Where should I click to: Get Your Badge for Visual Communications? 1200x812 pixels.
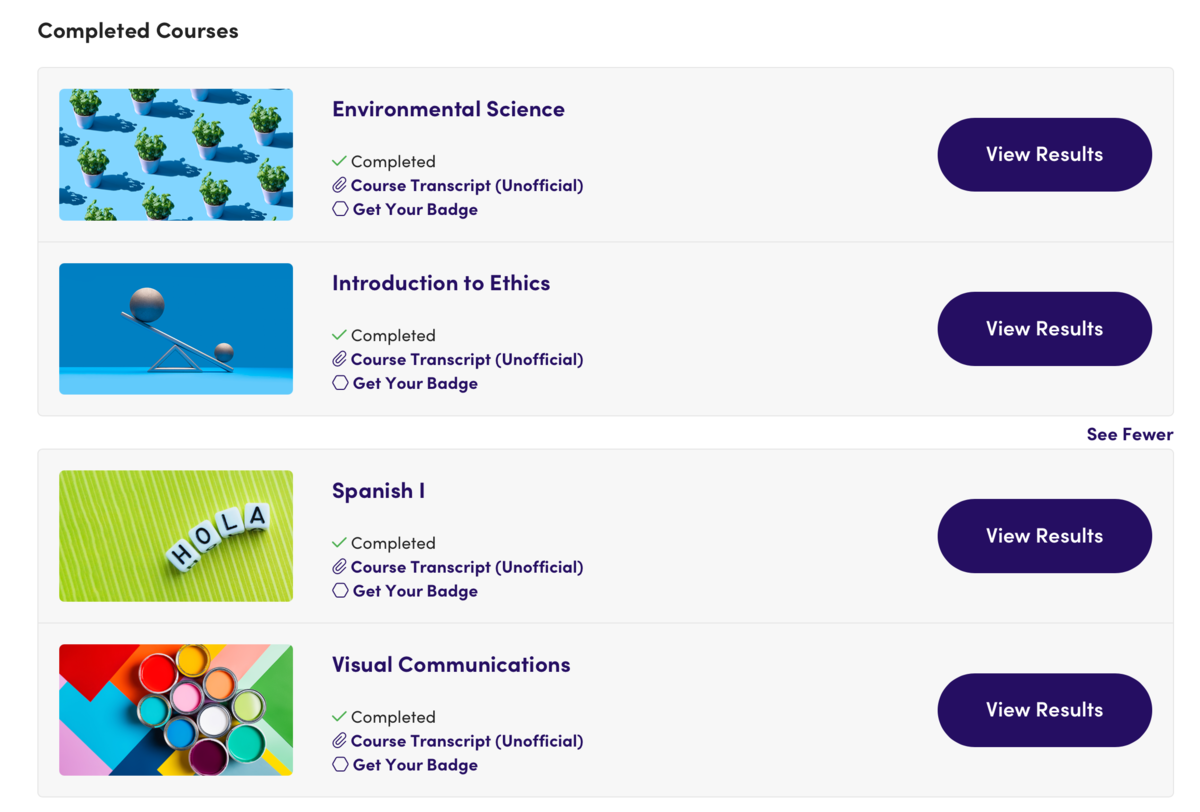click(415, 765)
